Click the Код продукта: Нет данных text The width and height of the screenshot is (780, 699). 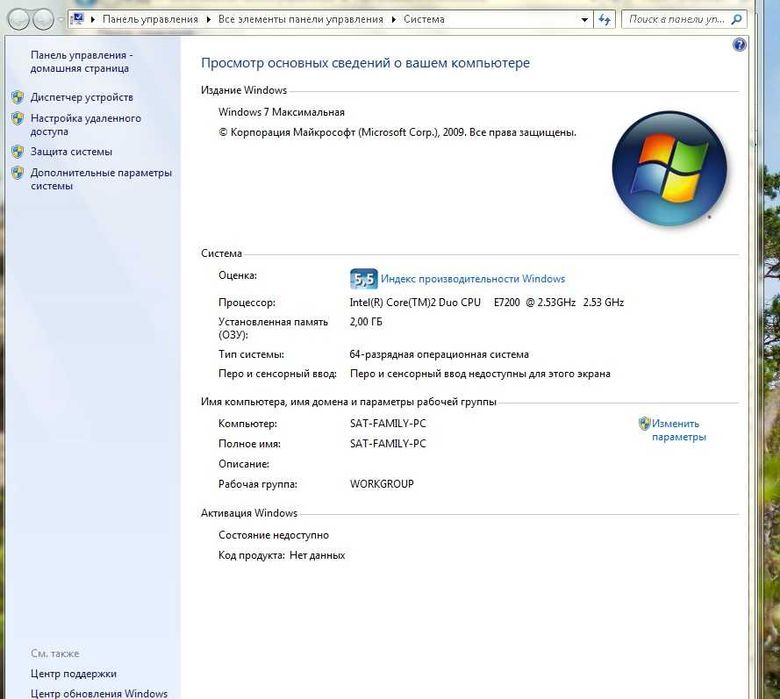click(282, 555)
